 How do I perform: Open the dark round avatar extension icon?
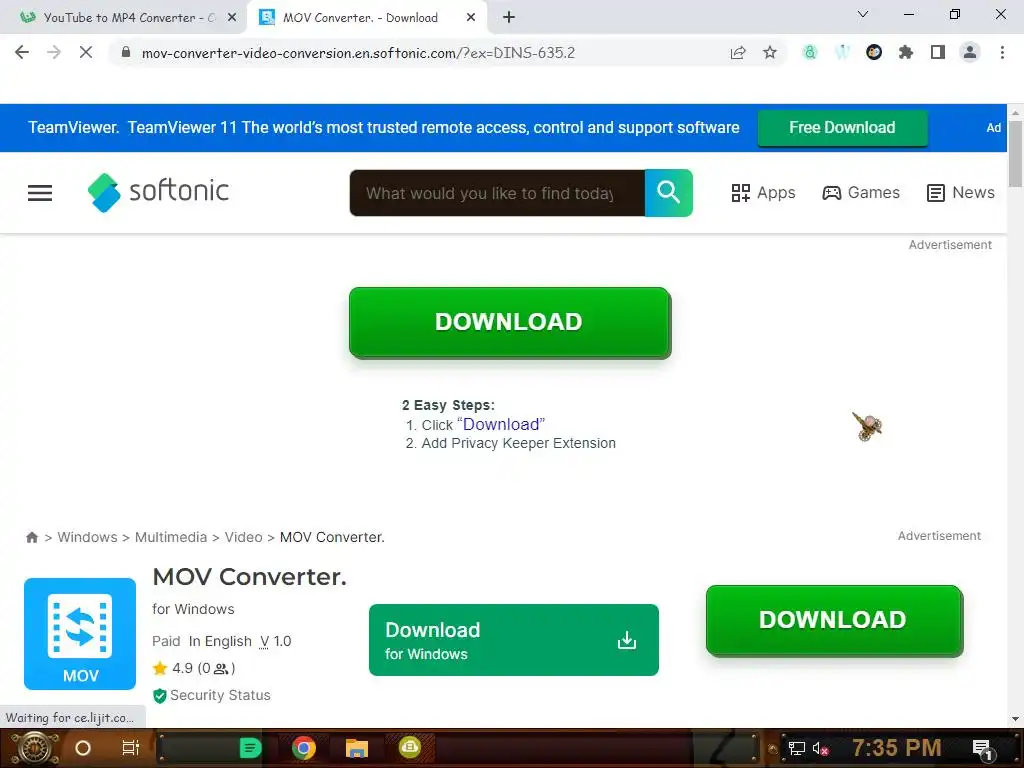pyautogui.click(x=874, y=52)
